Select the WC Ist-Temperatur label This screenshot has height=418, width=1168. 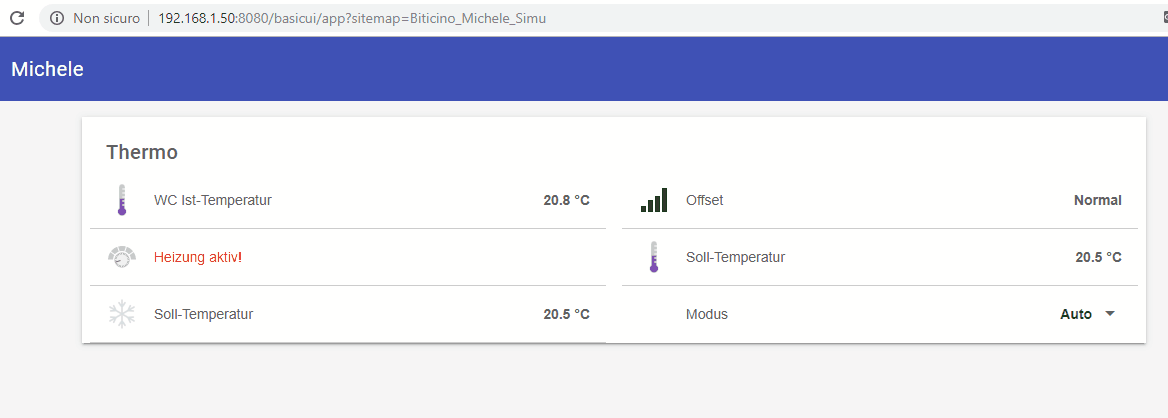(213, 200)
